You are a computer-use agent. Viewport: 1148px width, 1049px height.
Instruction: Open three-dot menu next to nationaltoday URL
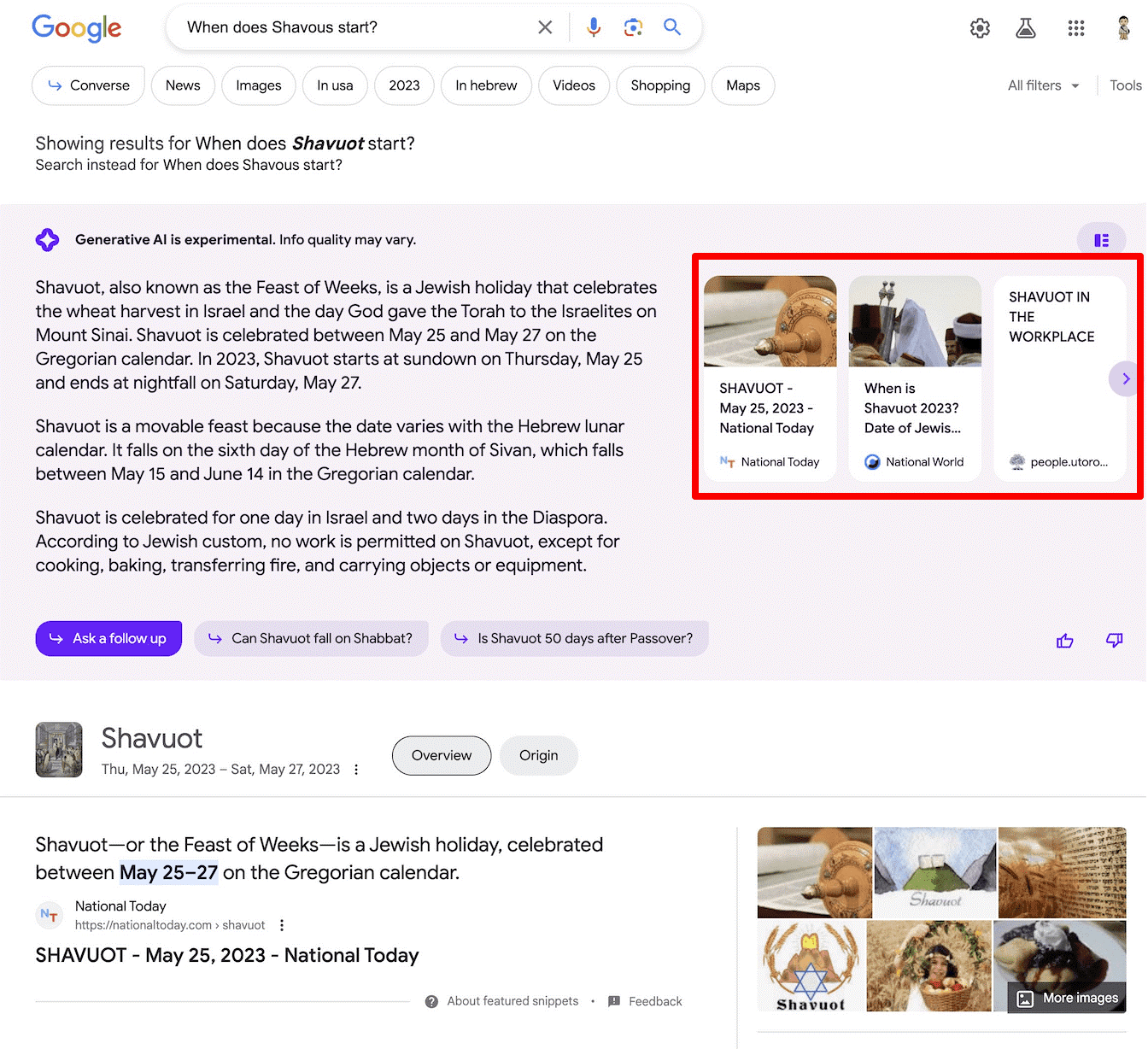click(282, 925)
